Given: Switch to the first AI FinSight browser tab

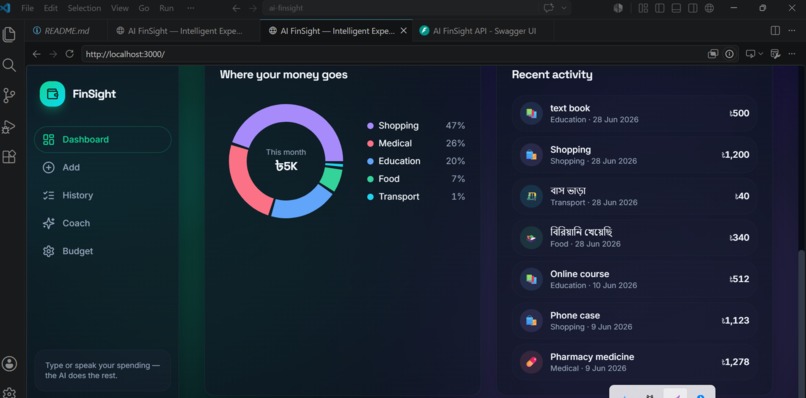Looking at the screenshot, I should pyautogui.click(x=184, y=31).
